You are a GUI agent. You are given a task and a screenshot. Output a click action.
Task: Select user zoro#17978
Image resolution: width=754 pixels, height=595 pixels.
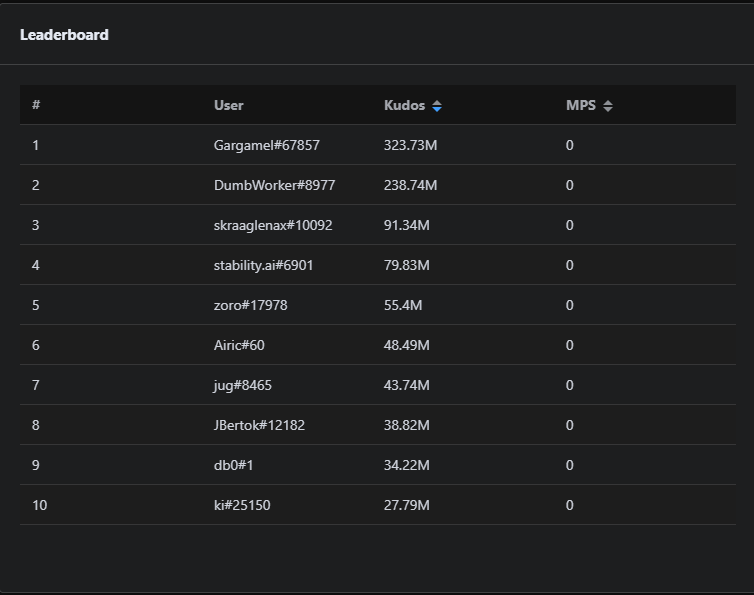coord(251,305)
